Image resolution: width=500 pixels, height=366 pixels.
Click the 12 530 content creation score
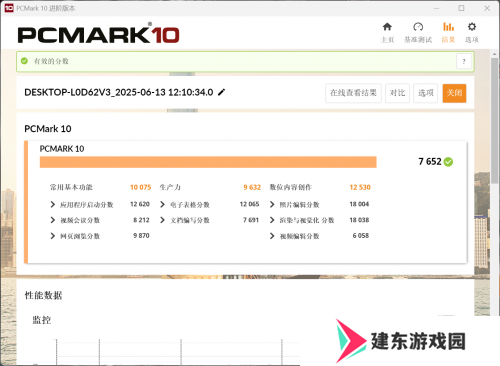pyautogui.click(x=360, y=187)
